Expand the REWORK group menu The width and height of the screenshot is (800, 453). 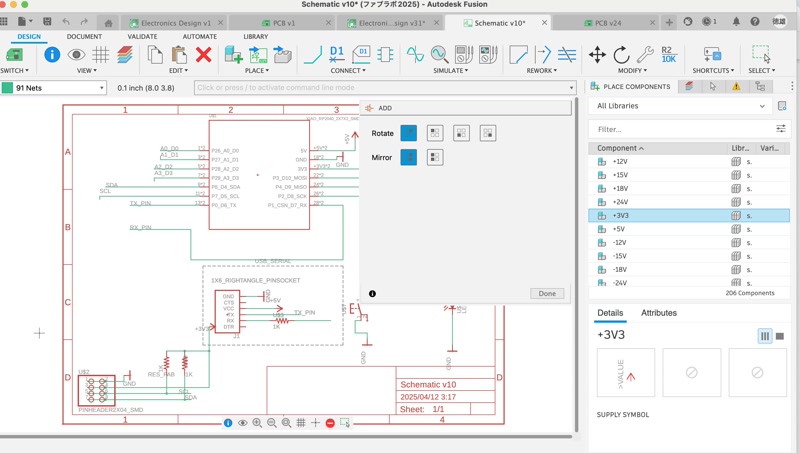coord(542,70)
